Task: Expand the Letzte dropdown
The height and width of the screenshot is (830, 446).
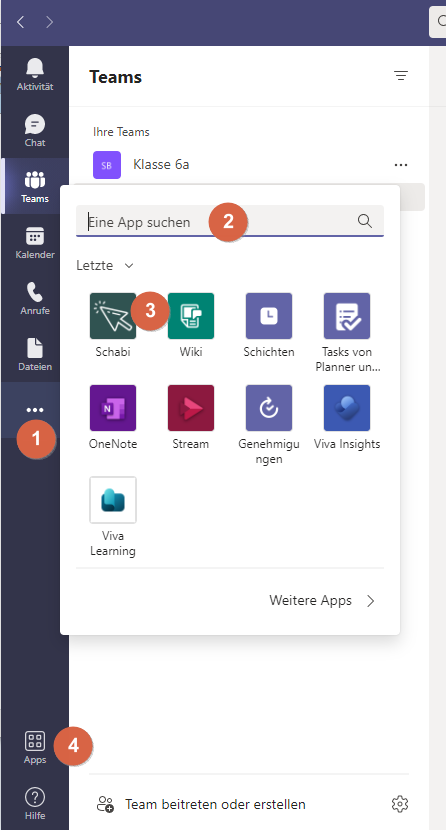Action: point(105,265)
